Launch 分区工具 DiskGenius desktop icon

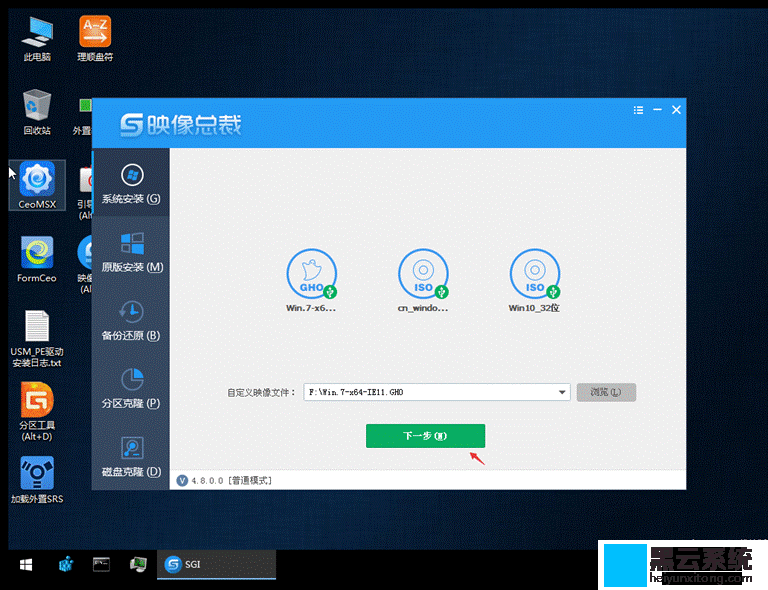[x=37, y=410]
